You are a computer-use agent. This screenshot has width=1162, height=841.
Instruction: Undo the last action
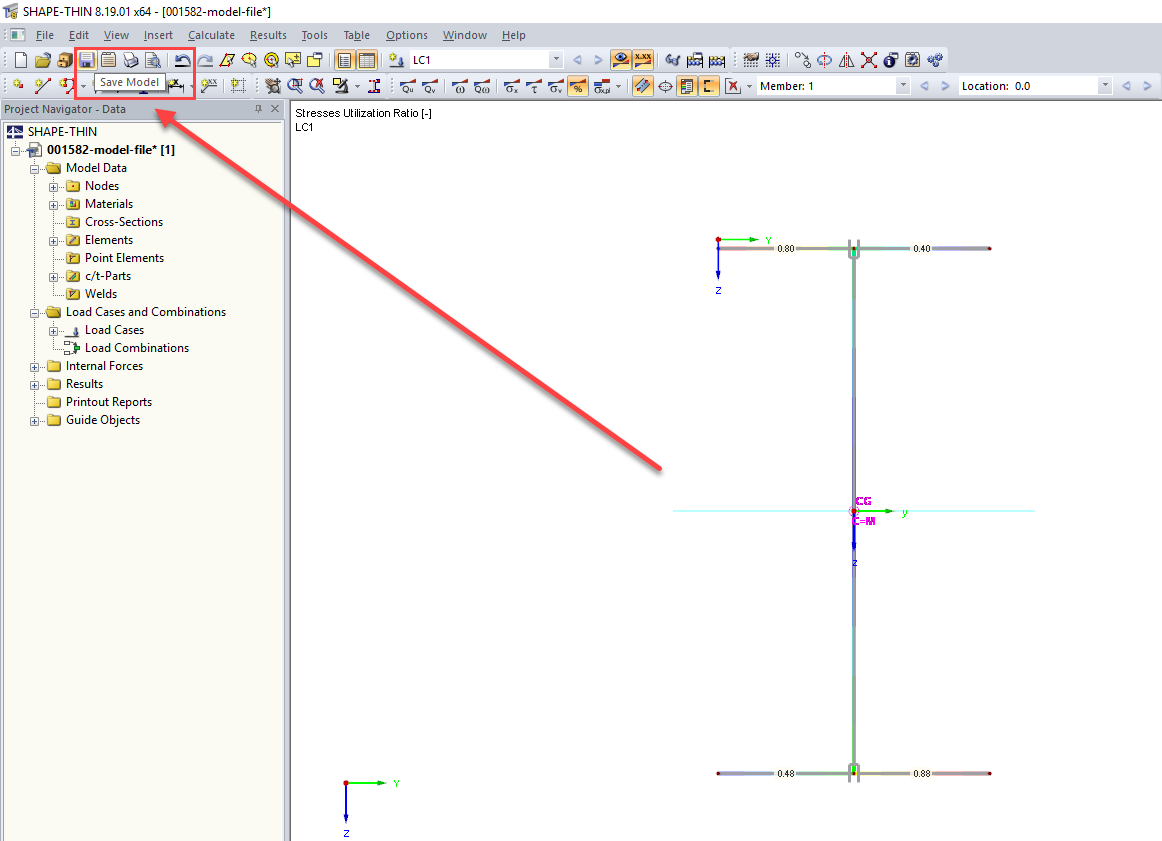coord(182,59)
